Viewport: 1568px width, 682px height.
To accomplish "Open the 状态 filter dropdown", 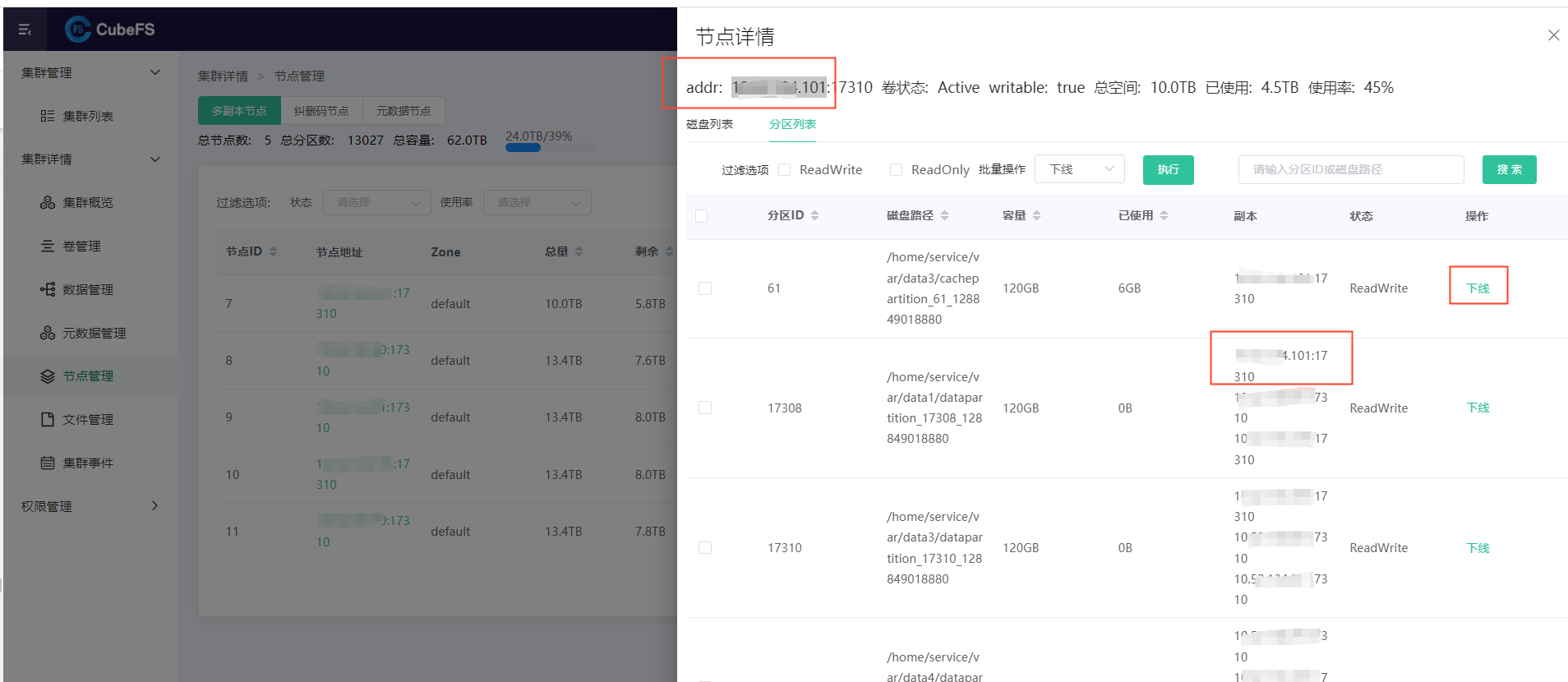I will coord(376,202).
